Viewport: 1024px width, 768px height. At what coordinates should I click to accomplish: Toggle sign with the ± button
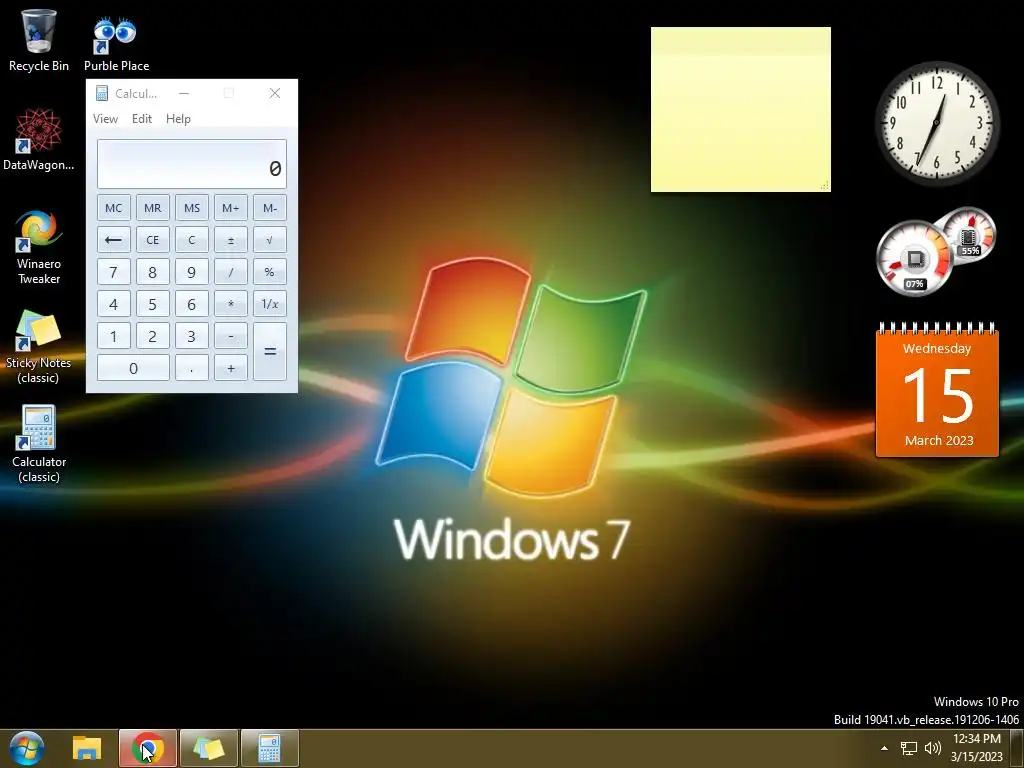[231, 240]
